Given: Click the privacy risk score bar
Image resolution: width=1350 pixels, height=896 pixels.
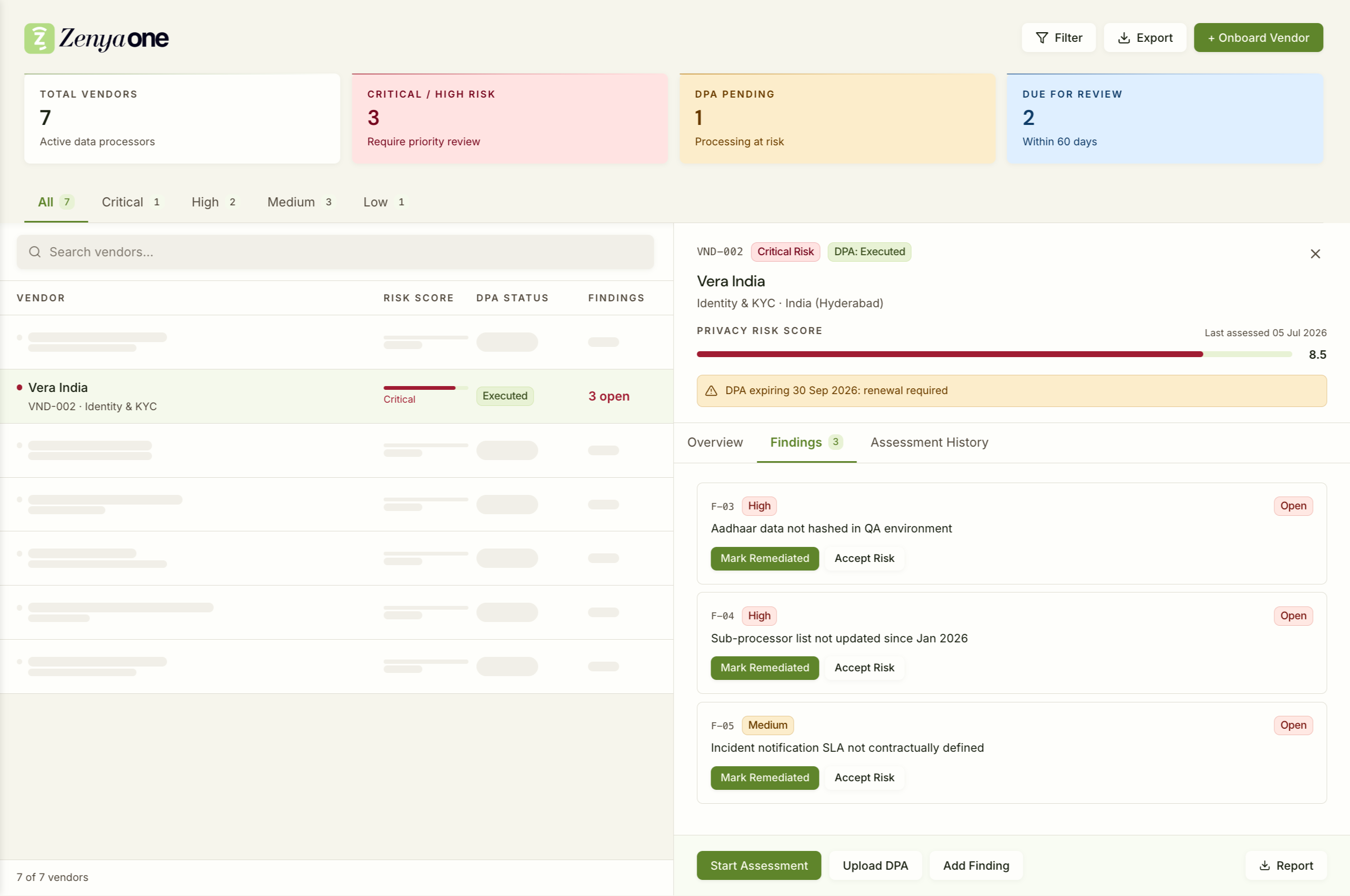Looking at the screenshot, I should (993, 354).
